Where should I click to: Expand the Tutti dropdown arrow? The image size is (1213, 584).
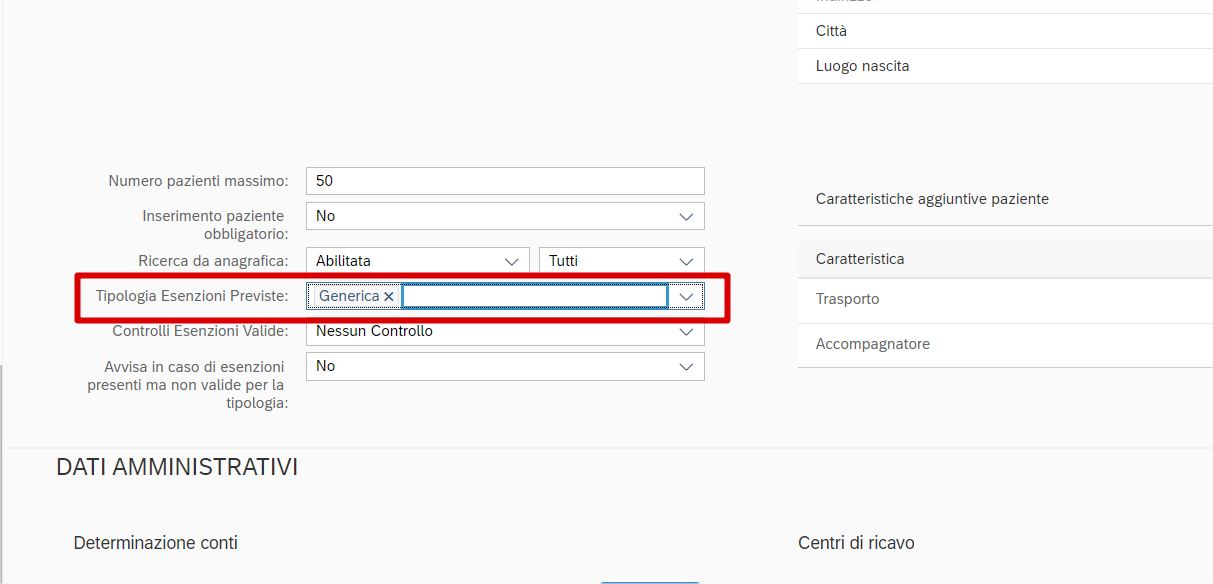[x=686, y=261]
